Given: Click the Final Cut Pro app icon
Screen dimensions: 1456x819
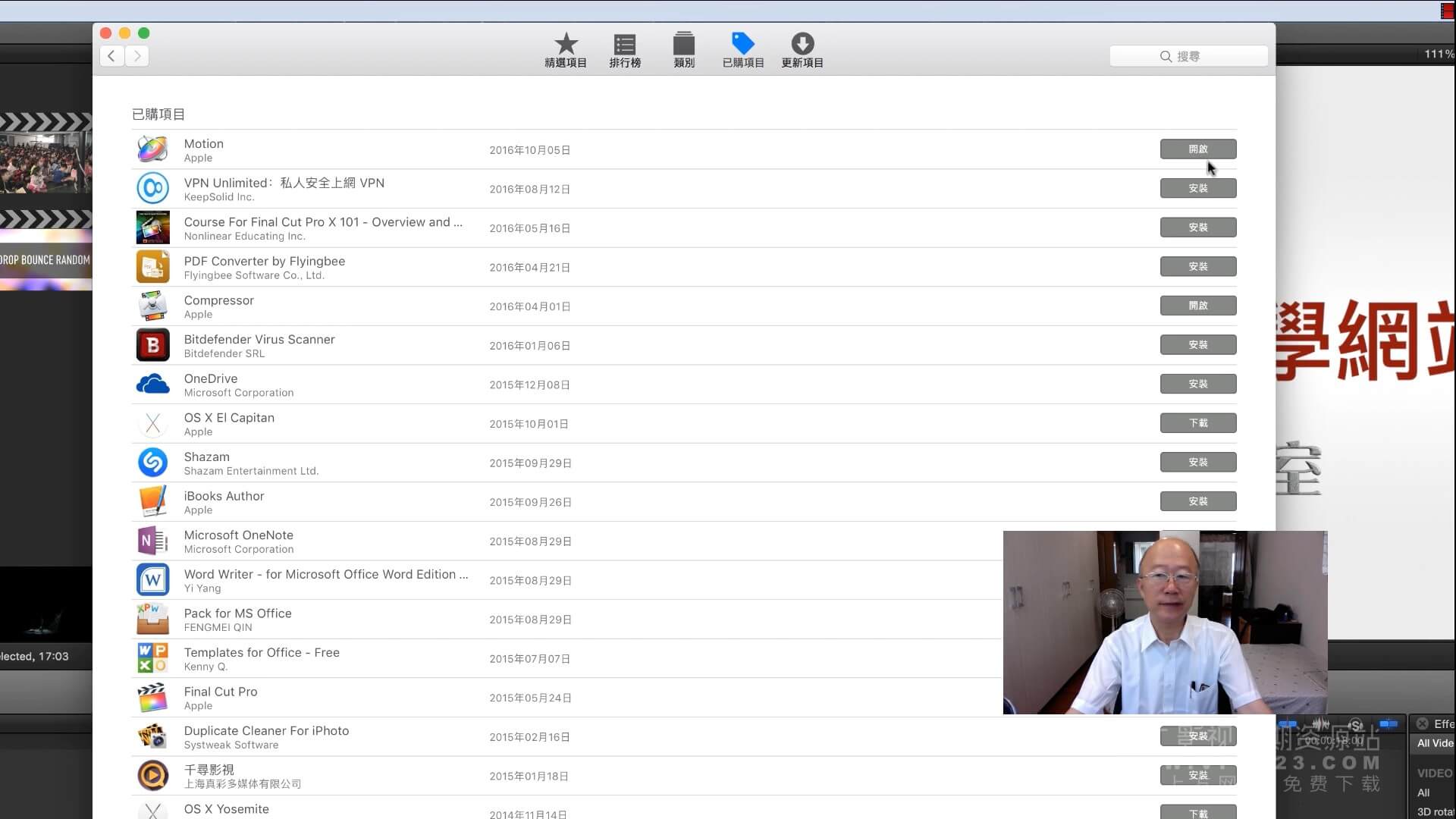Looking at the screenshot, I should tap(152, 698).
